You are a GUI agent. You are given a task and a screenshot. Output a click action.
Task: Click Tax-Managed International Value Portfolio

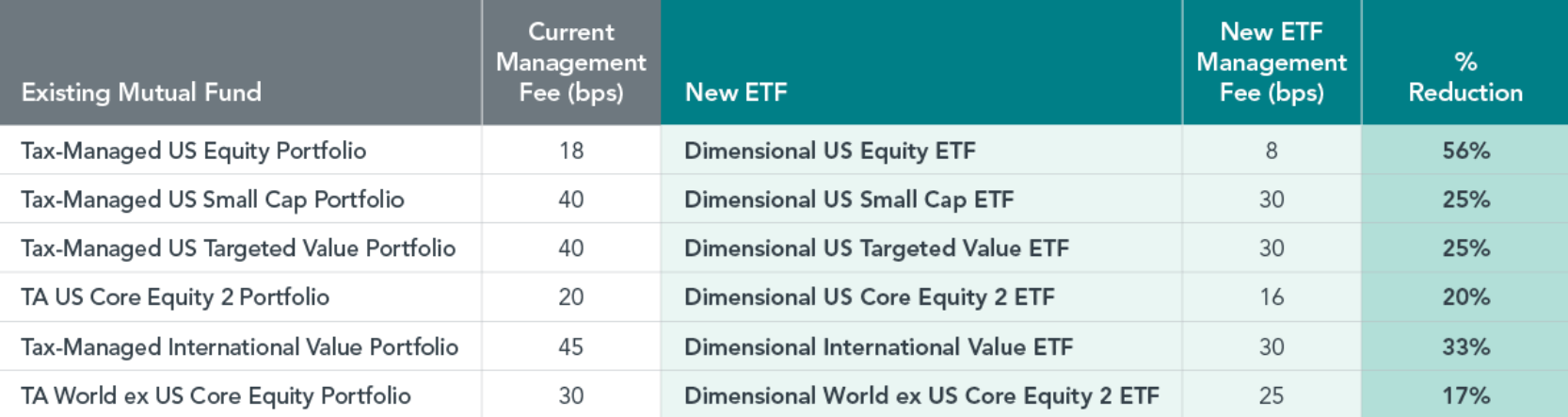239,347
